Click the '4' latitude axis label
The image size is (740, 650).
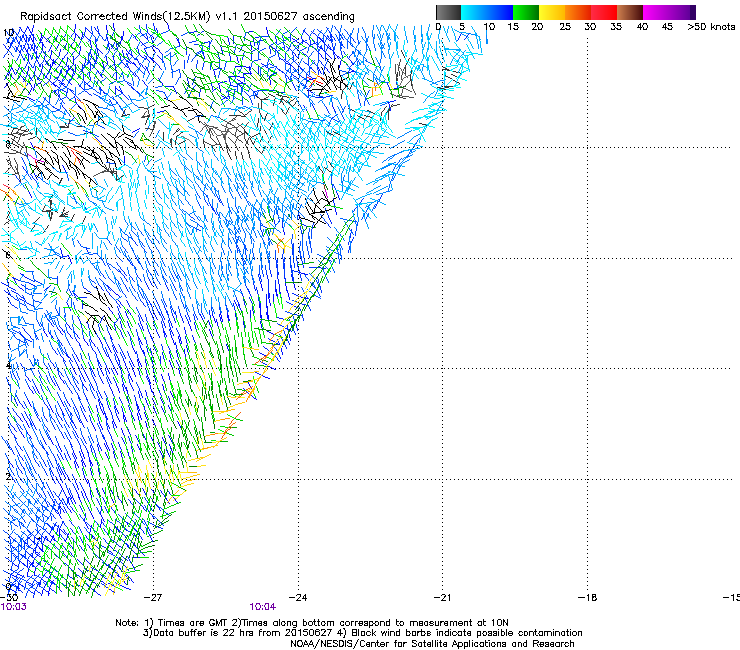(x=8, y=365)
